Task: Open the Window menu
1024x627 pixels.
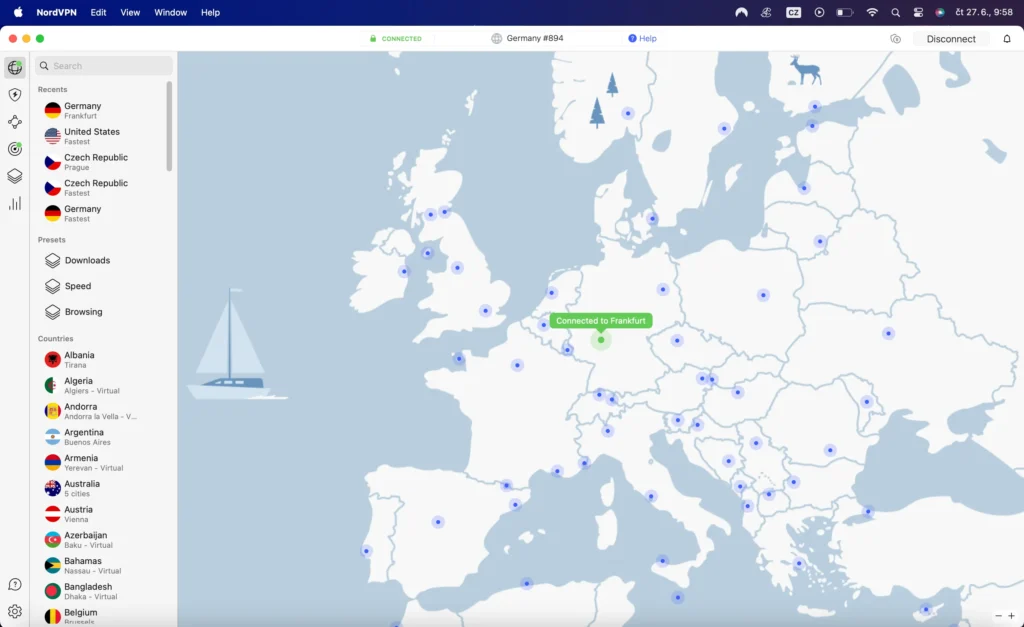Action: [x=170, y=13]
